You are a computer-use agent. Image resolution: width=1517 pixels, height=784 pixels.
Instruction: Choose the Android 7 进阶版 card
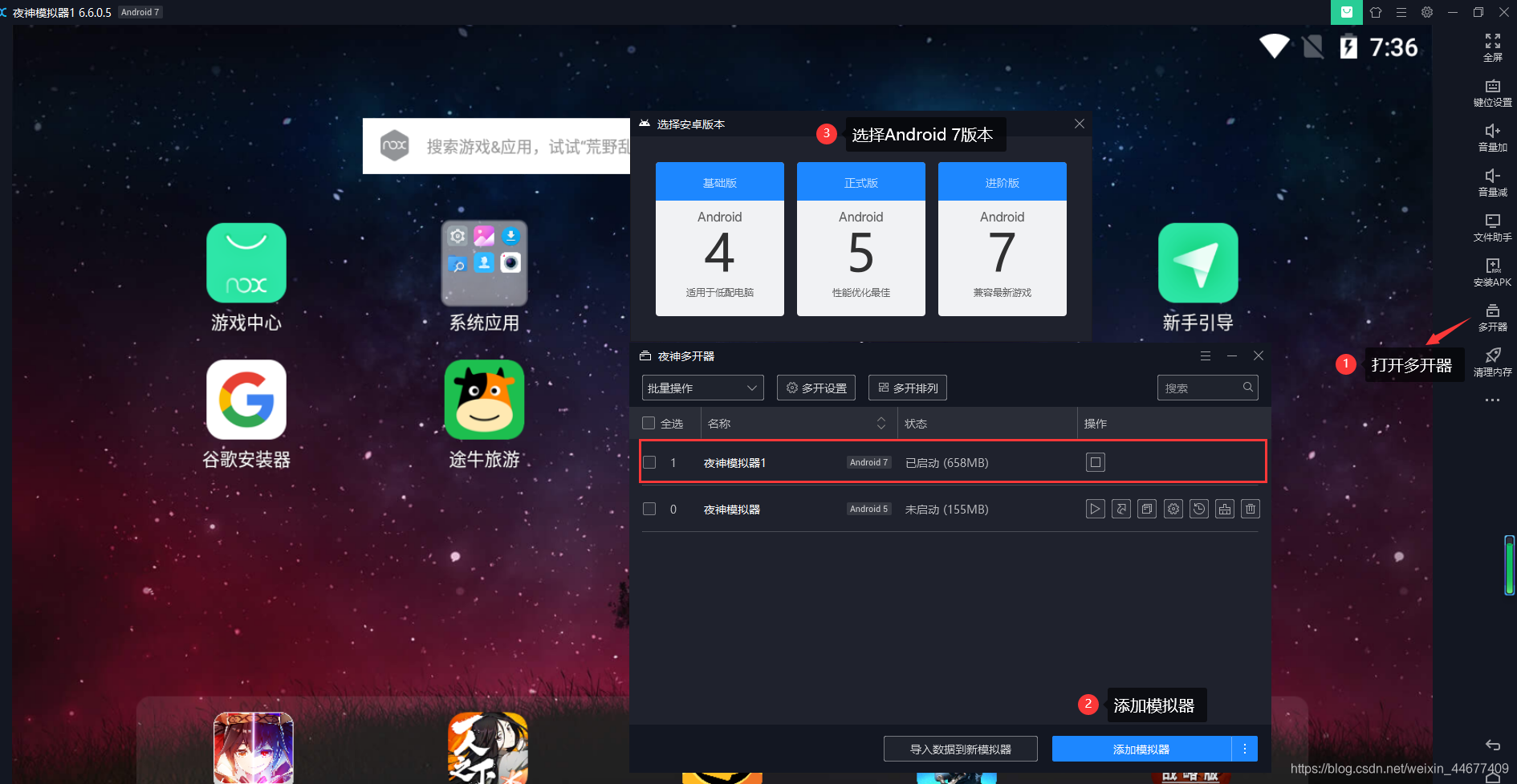click(1003, 239)
